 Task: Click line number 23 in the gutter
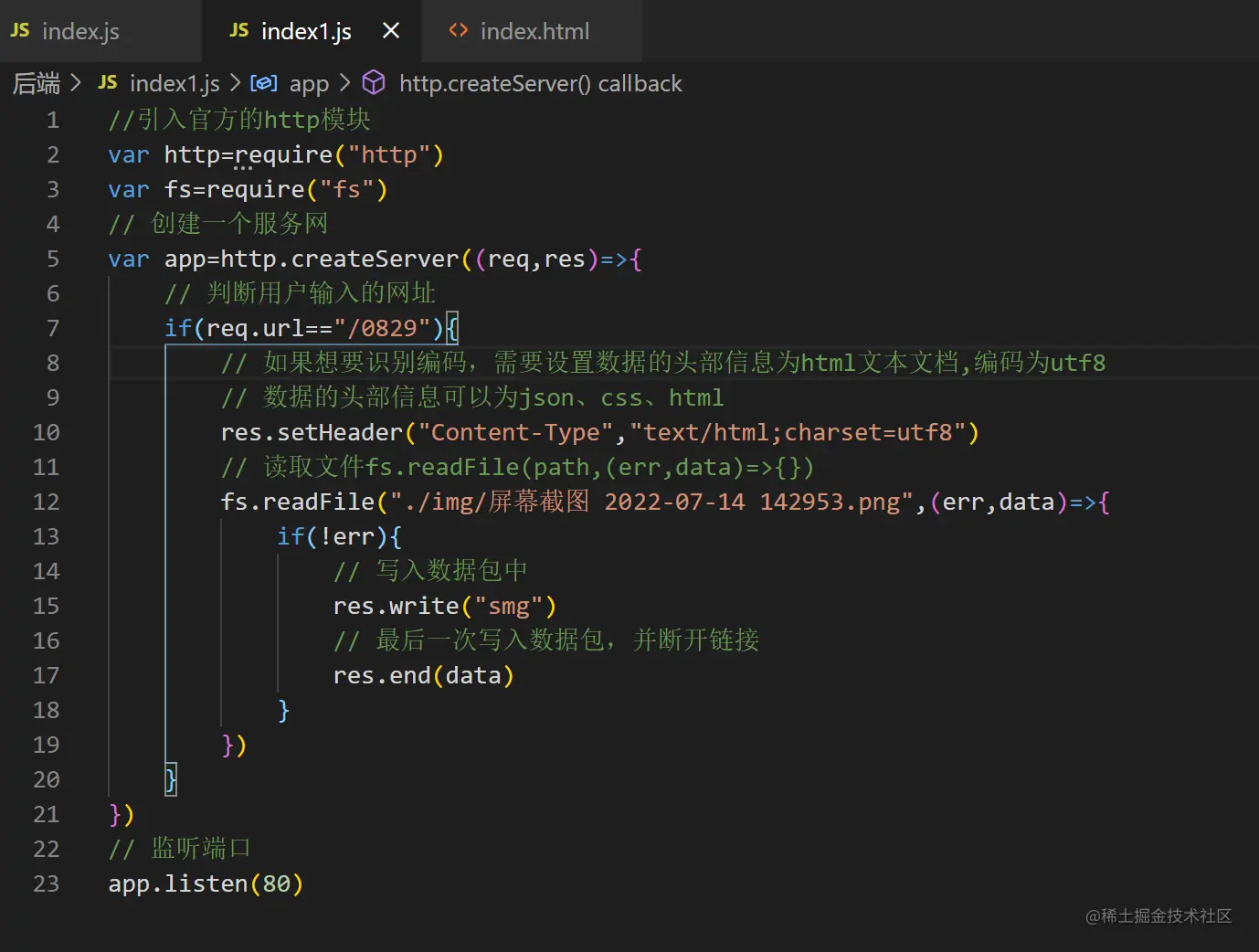point(46,883)
